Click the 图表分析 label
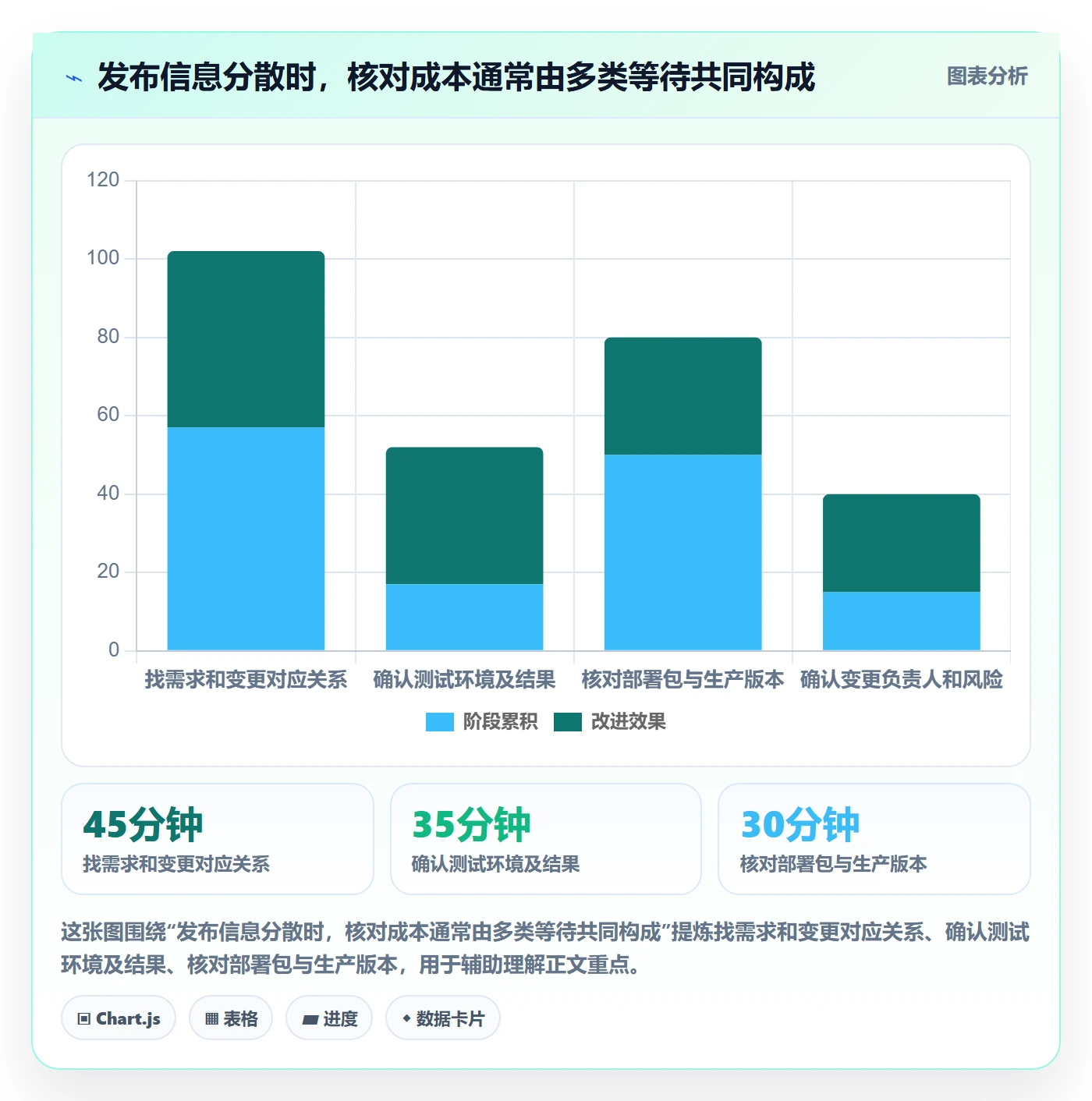This screenshot has width=1092, height=1101. (987, 76)
